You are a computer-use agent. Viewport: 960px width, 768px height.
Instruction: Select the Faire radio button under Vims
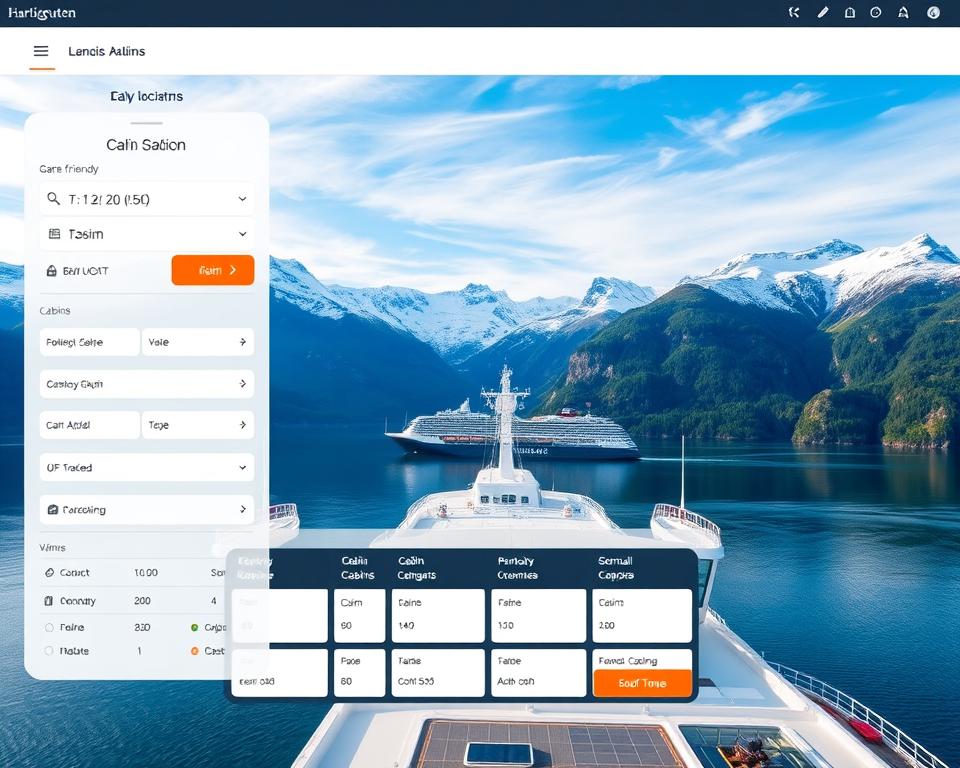pos(50,627)
